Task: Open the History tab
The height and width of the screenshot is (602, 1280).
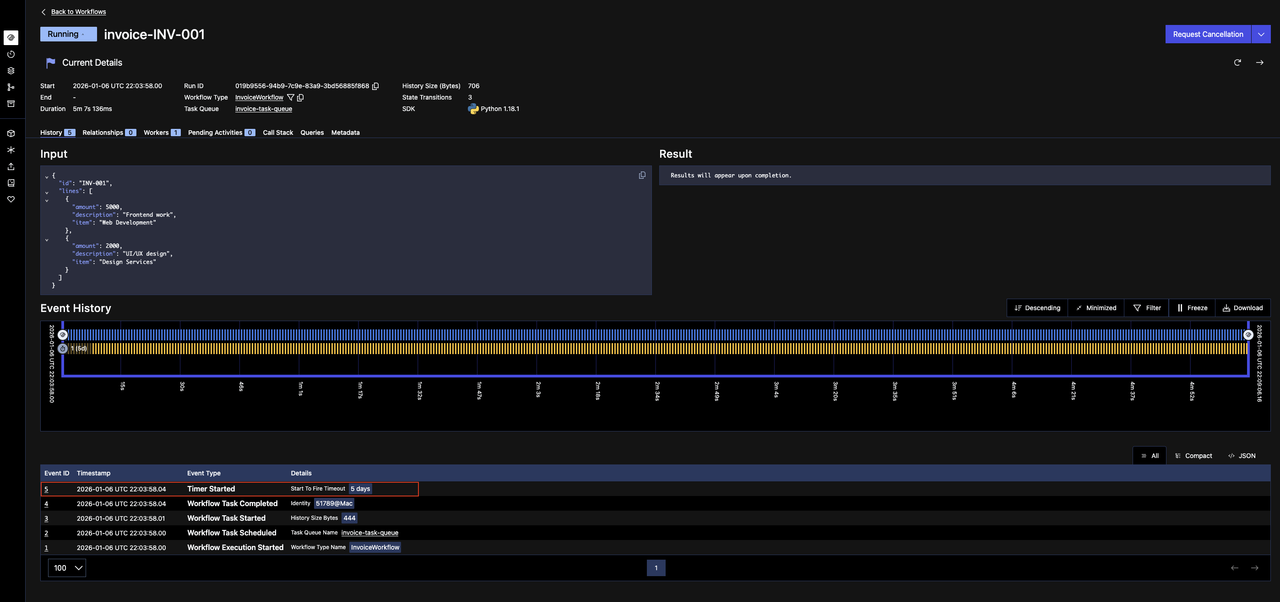Action: click(x=57, y=132)
